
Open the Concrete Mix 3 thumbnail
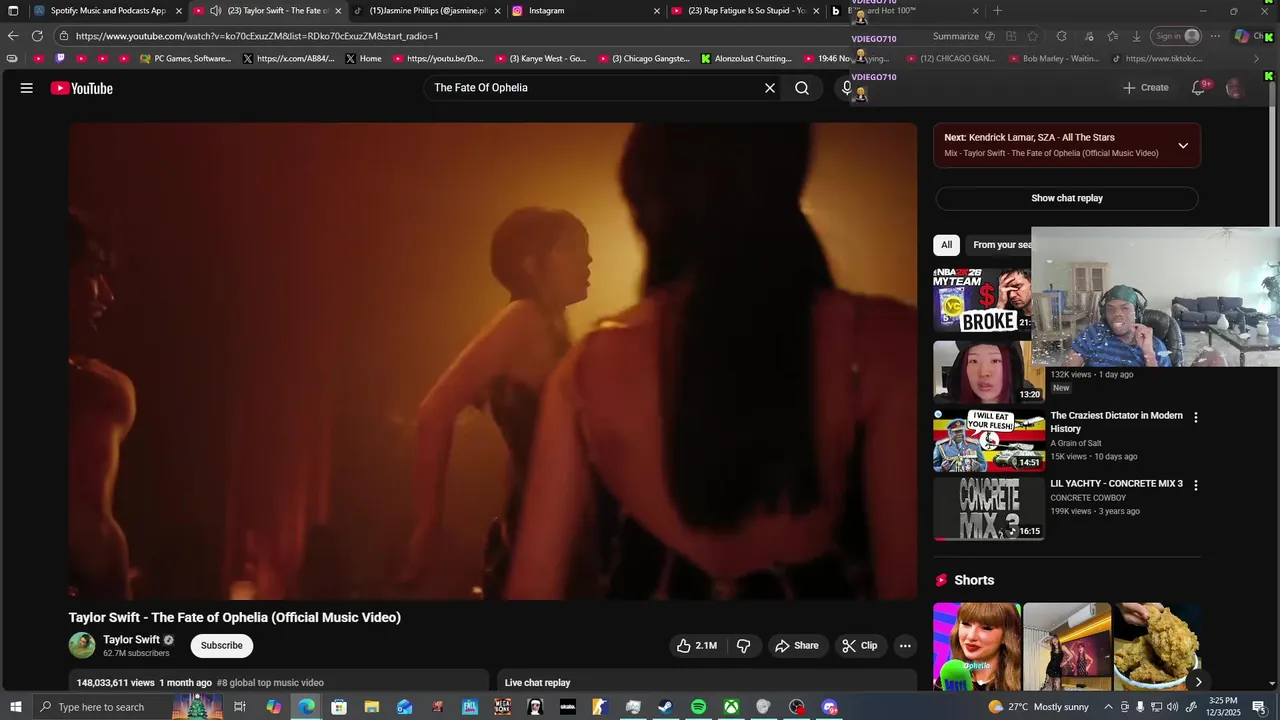click(x=989, y=508)
